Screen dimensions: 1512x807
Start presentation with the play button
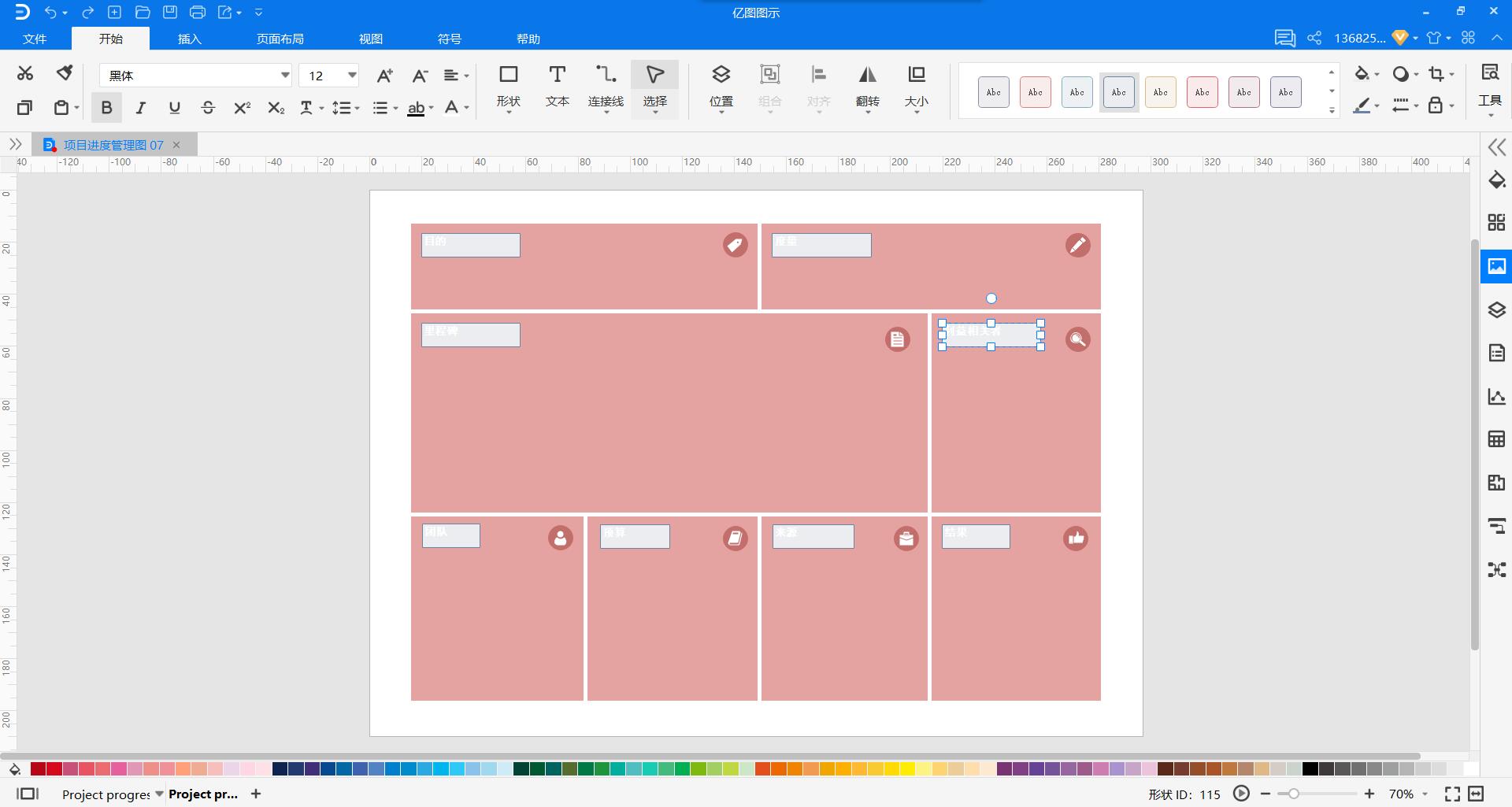(1241, 794)
